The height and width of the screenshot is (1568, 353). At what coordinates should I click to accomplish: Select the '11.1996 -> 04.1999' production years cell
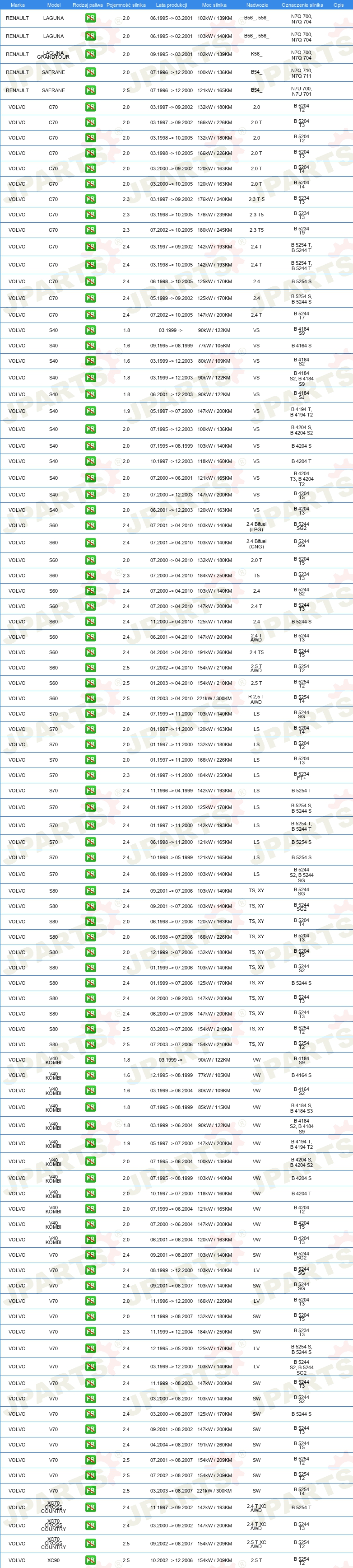171,791
